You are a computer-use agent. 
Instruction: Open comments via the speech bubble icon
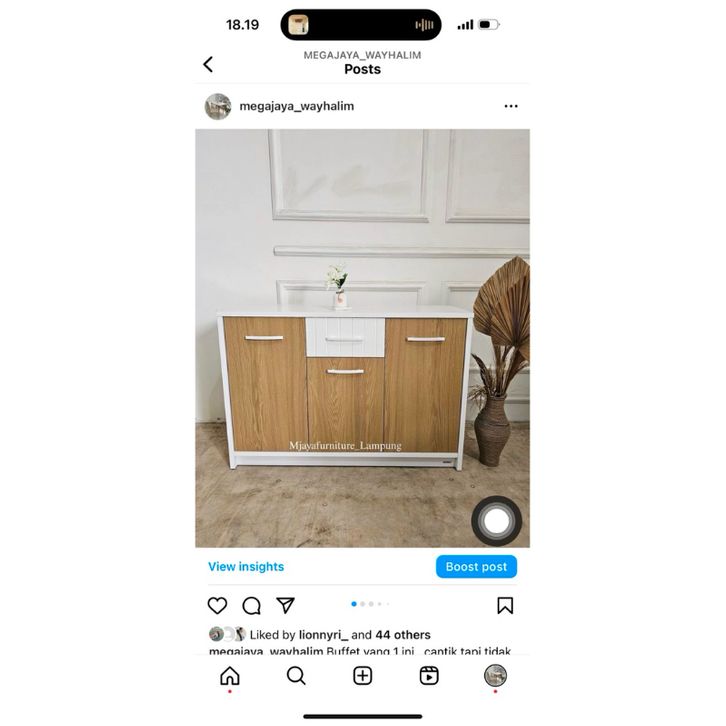pos(251,606)
